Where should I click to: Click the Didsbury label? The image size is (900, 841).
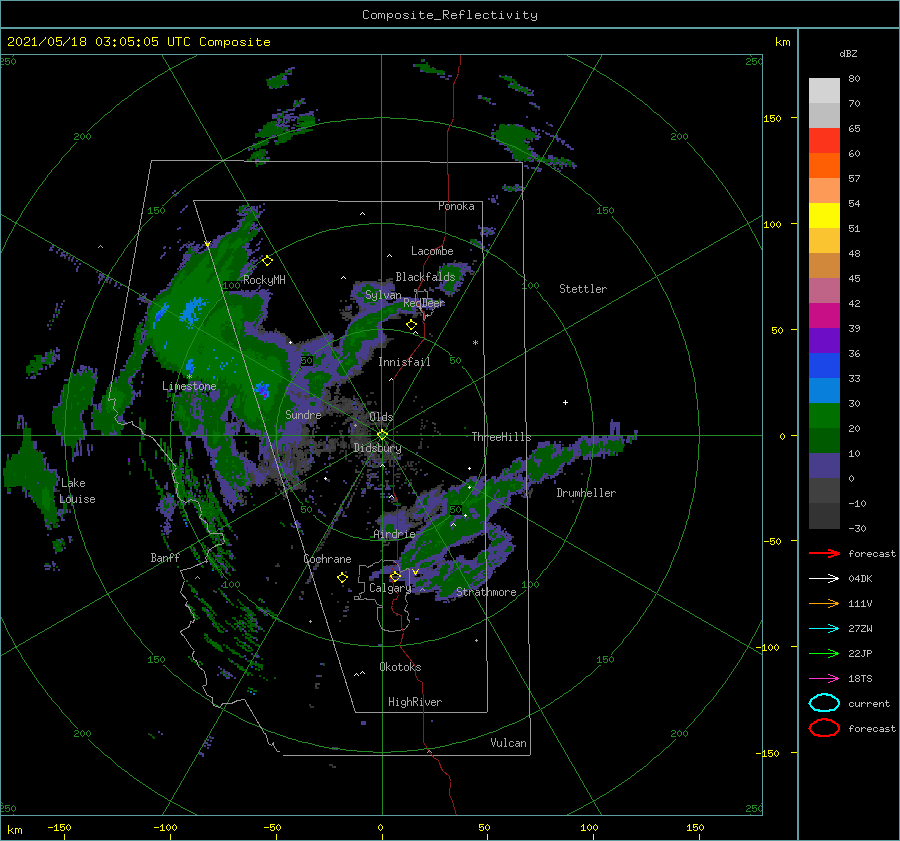point(377,448)
